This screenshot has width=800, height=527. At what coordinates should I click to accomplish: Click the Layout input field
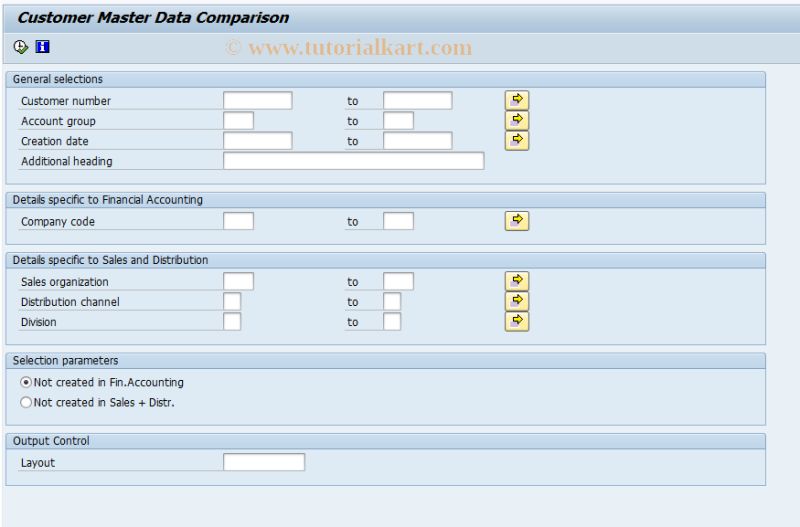click(264, 462)
